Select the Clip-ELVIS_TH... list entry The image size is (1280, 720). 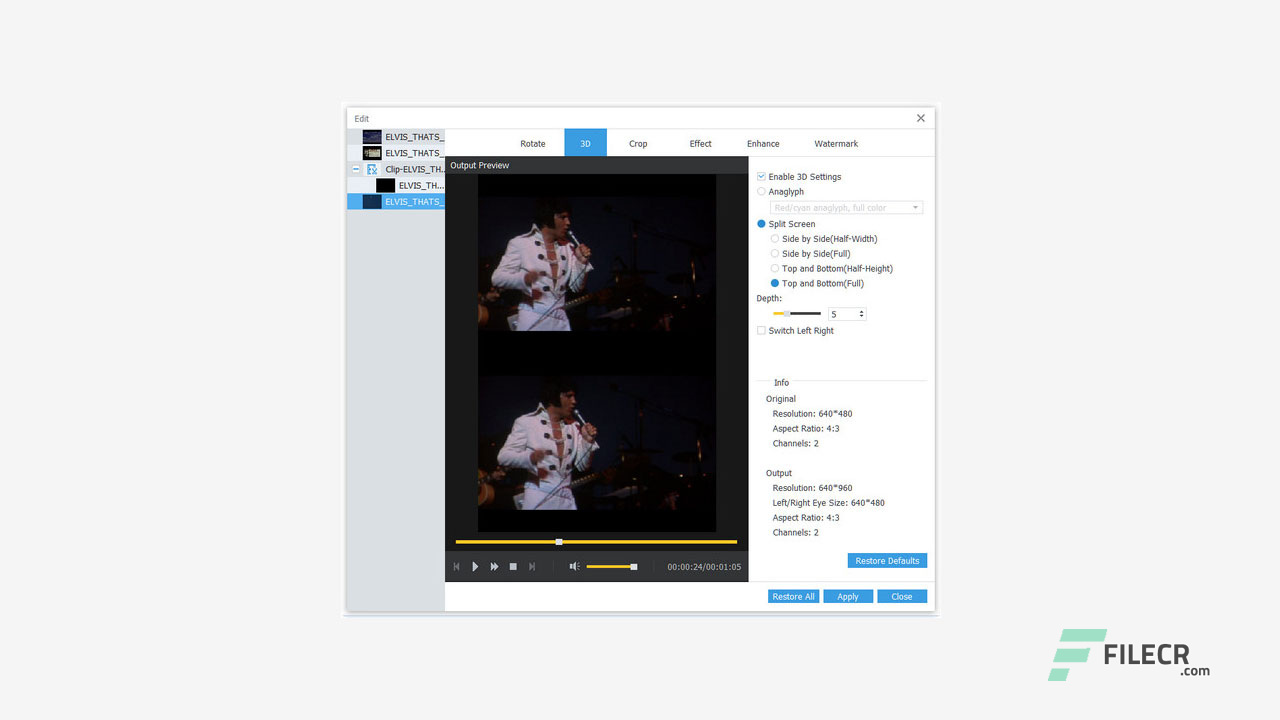click(x=396, y=169)
